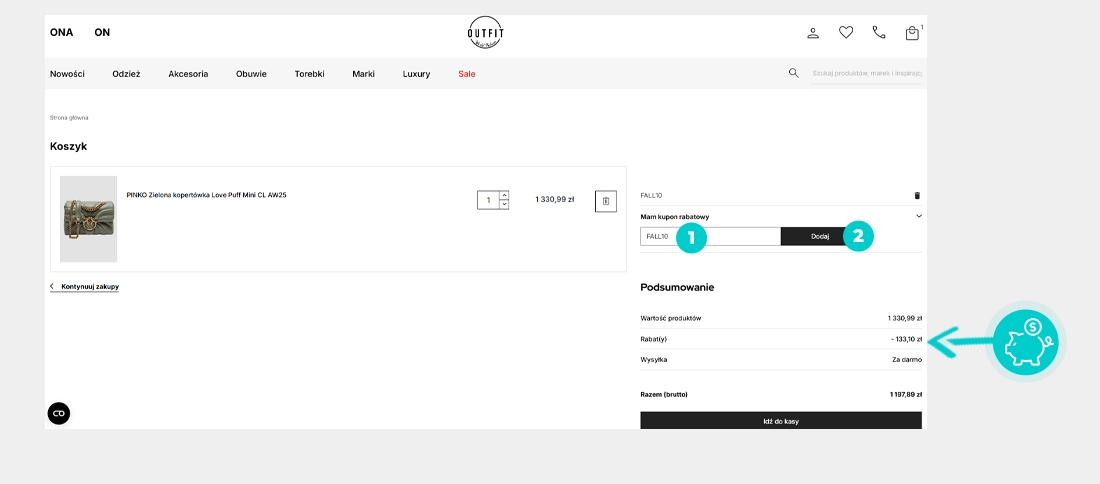
Task: Open the user account icon
Action: pos(813,33)
